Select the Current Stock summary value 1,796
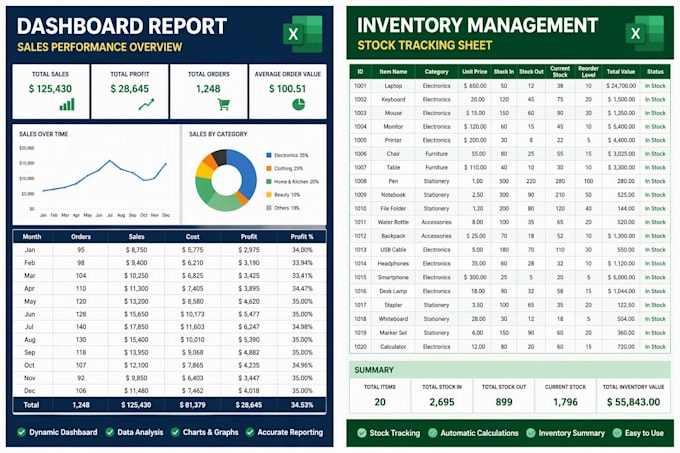Viewport: 680px width, 453px height. coord(566,402)
